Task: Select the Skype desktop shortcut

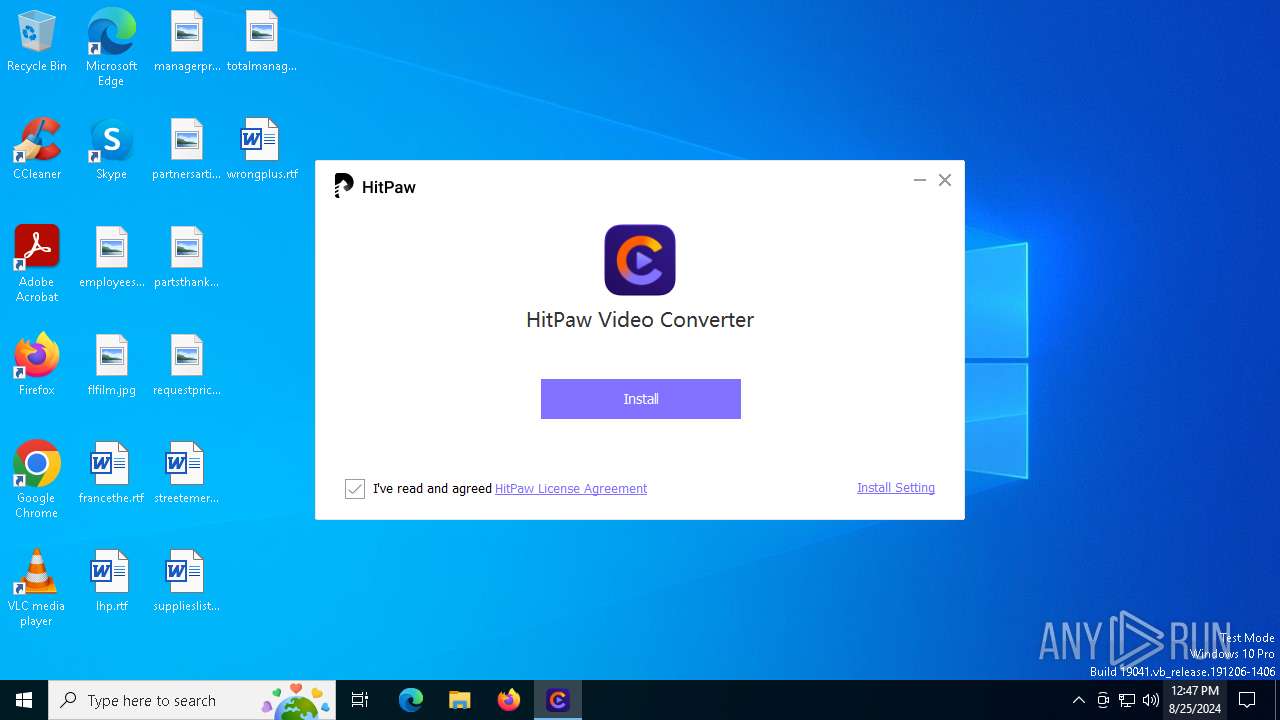Action: (x=111, y=150)
